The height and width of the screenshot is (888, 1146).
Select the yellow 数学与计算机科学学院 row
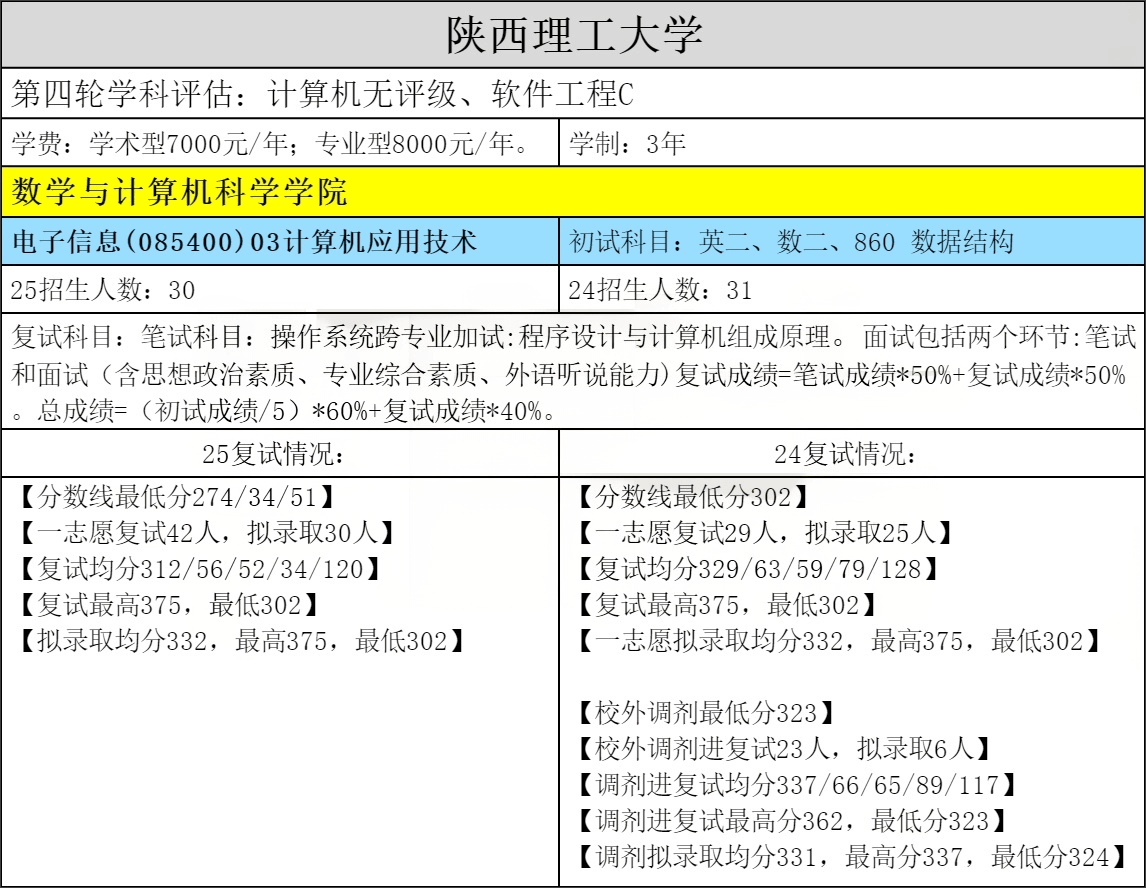pyautogui.click(x=180, y=192)
